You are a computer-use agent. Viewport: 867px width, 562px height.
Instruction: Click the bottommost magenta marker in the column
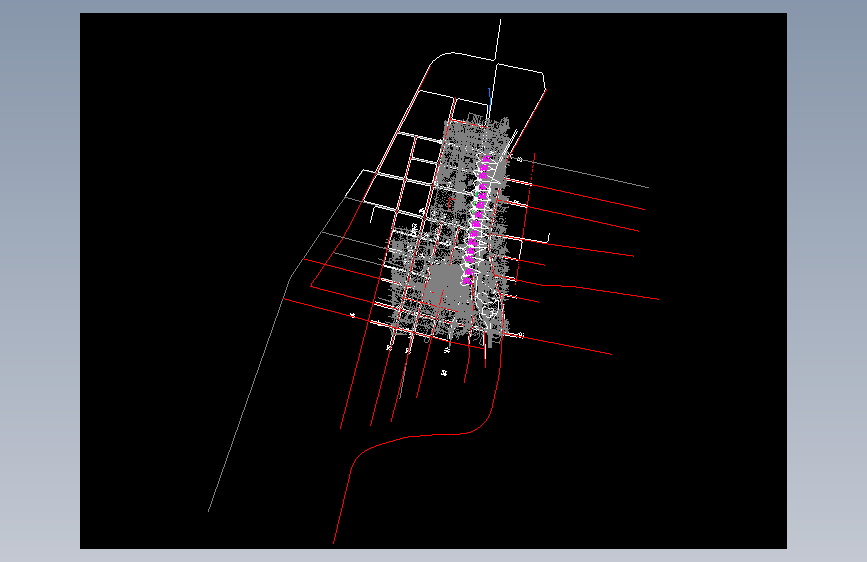click(x=467, y=281)
